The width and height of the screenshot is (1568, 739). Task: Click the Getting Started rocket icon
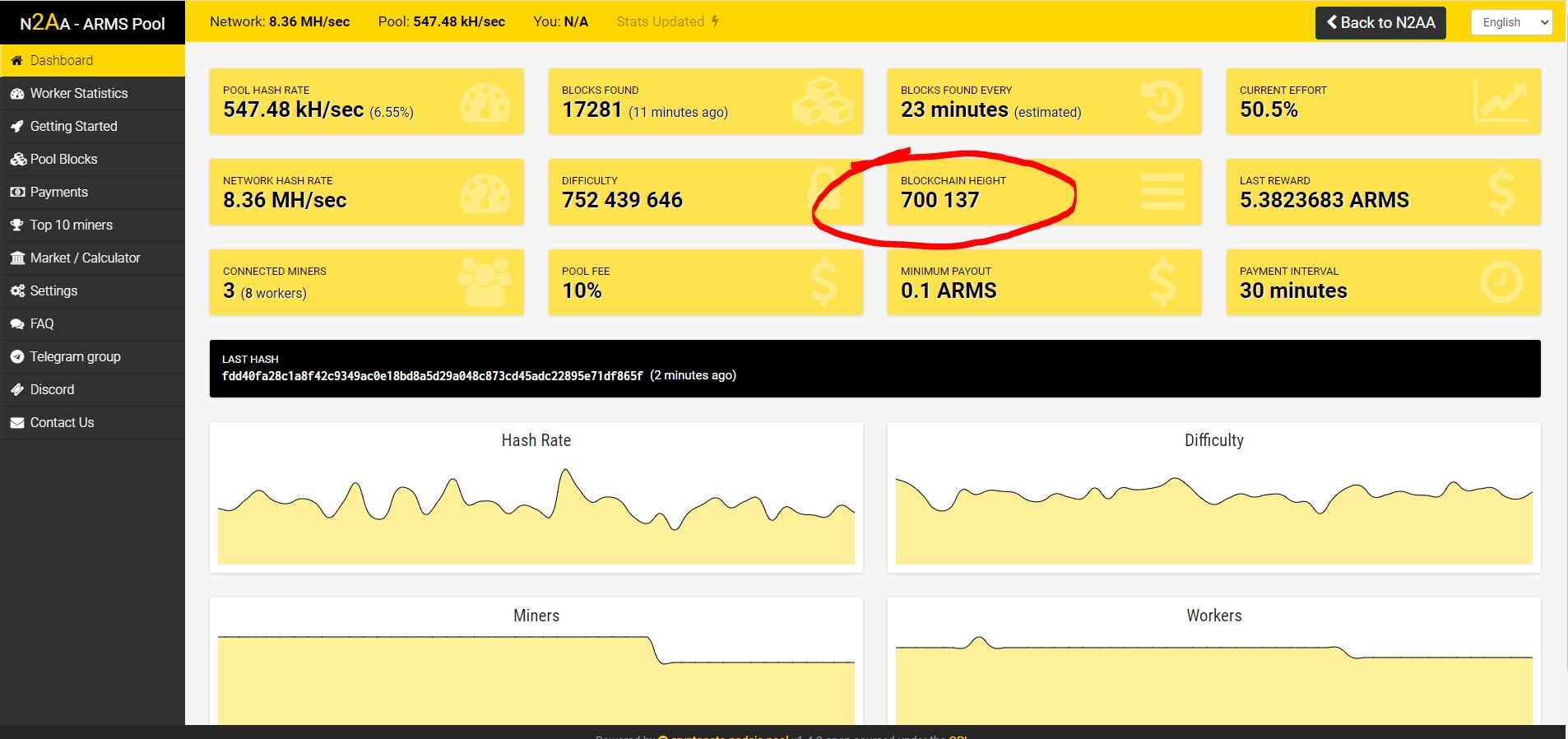pos(17,127)
